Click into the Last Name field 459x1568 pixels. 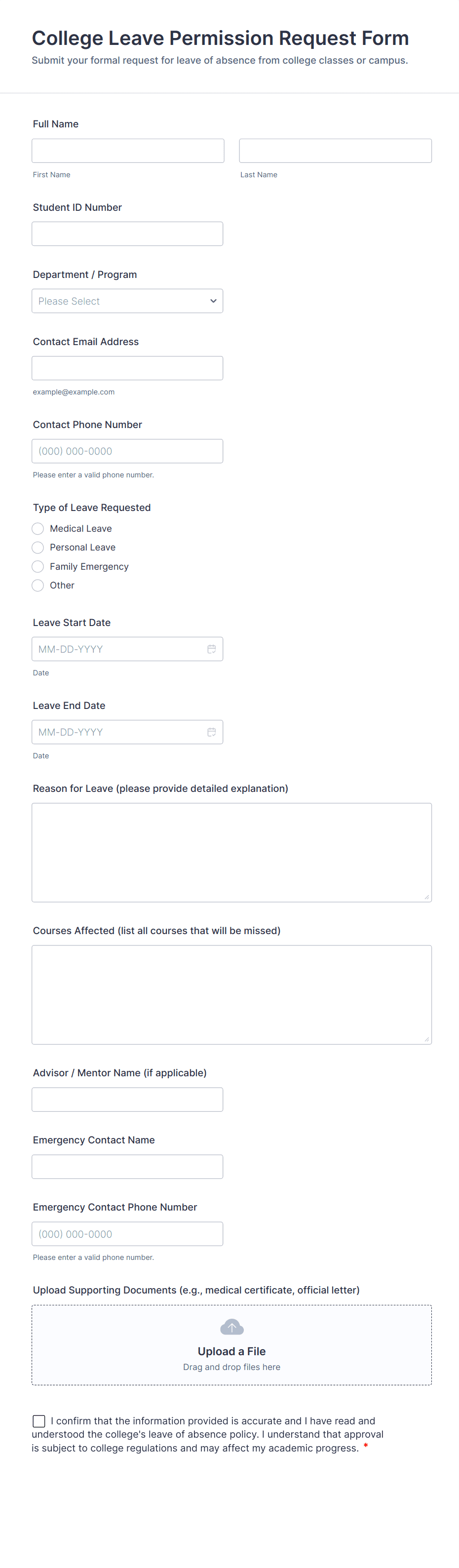[335, 151]
